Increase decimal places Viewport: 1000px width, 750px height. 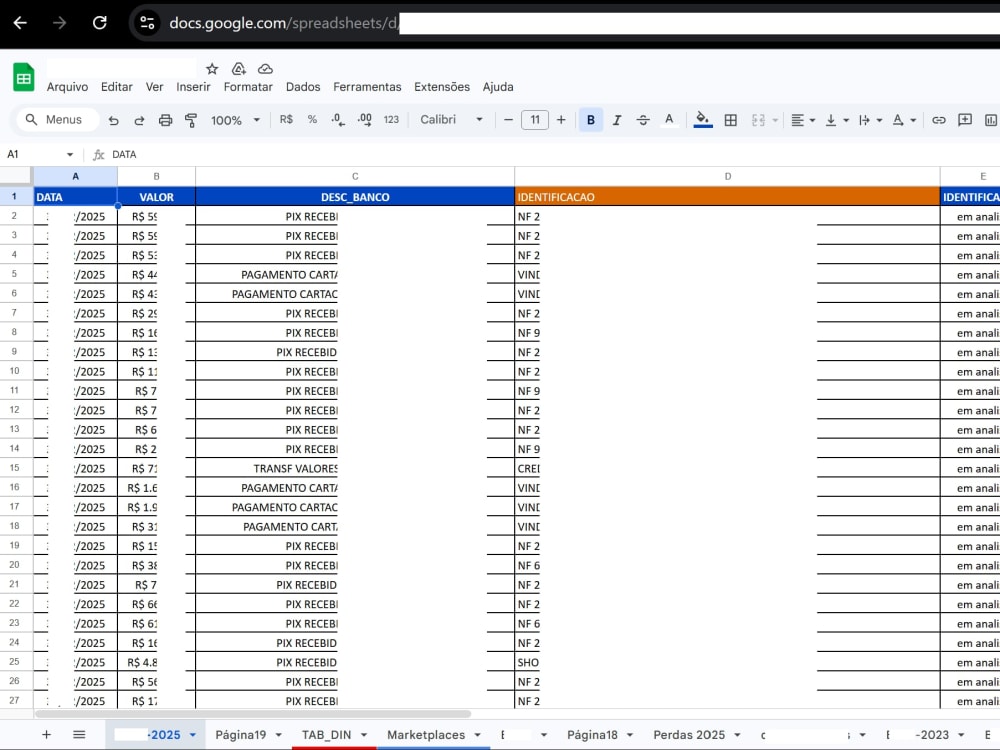(365, 119)
